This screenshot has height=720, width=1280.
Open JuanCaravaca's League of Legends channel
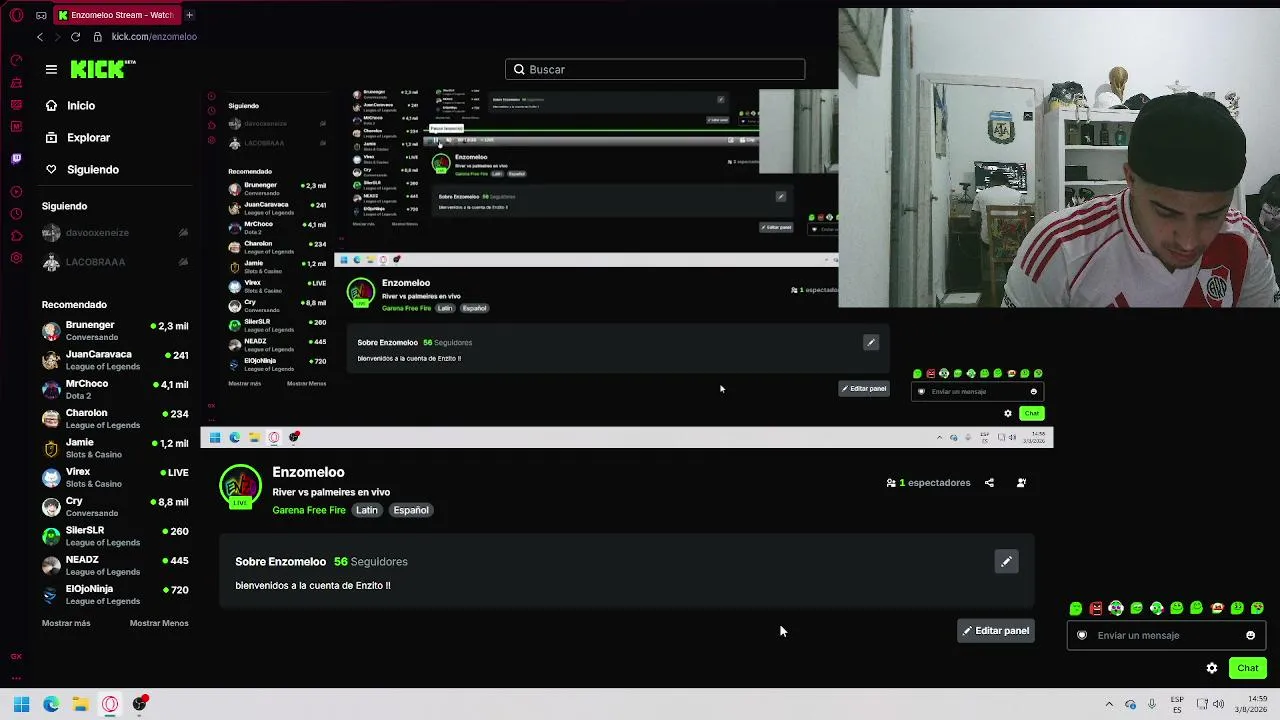pyautogui.click(x=115, y=360)
